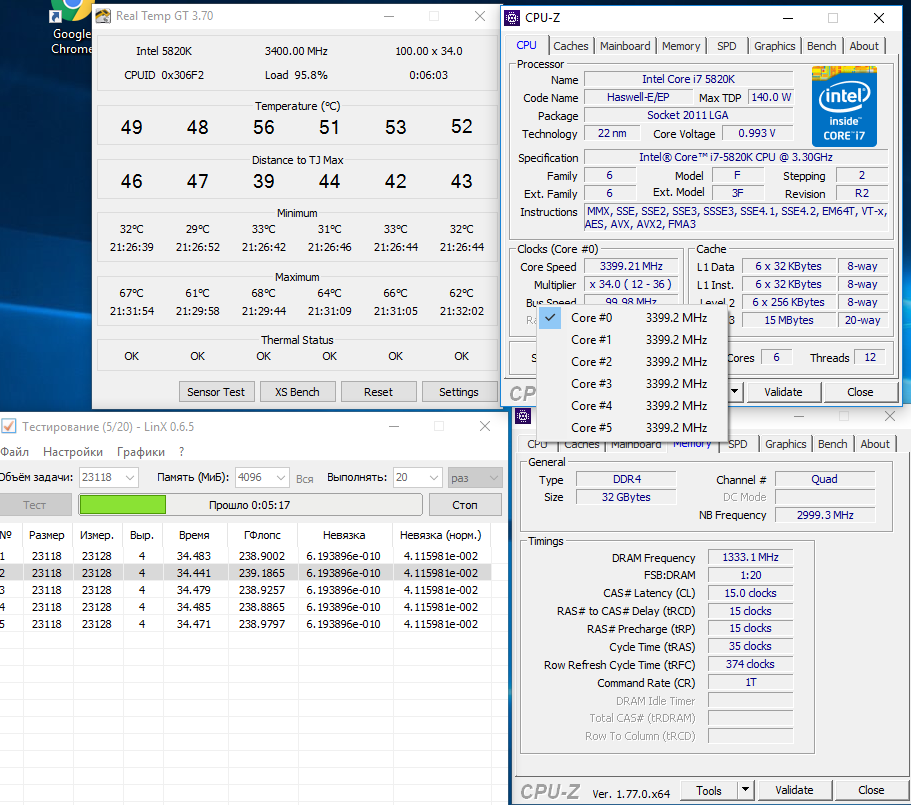Stop the LinX test with Стоп button
The width and height of the screenshot is (911, 805).
[465, 505]
